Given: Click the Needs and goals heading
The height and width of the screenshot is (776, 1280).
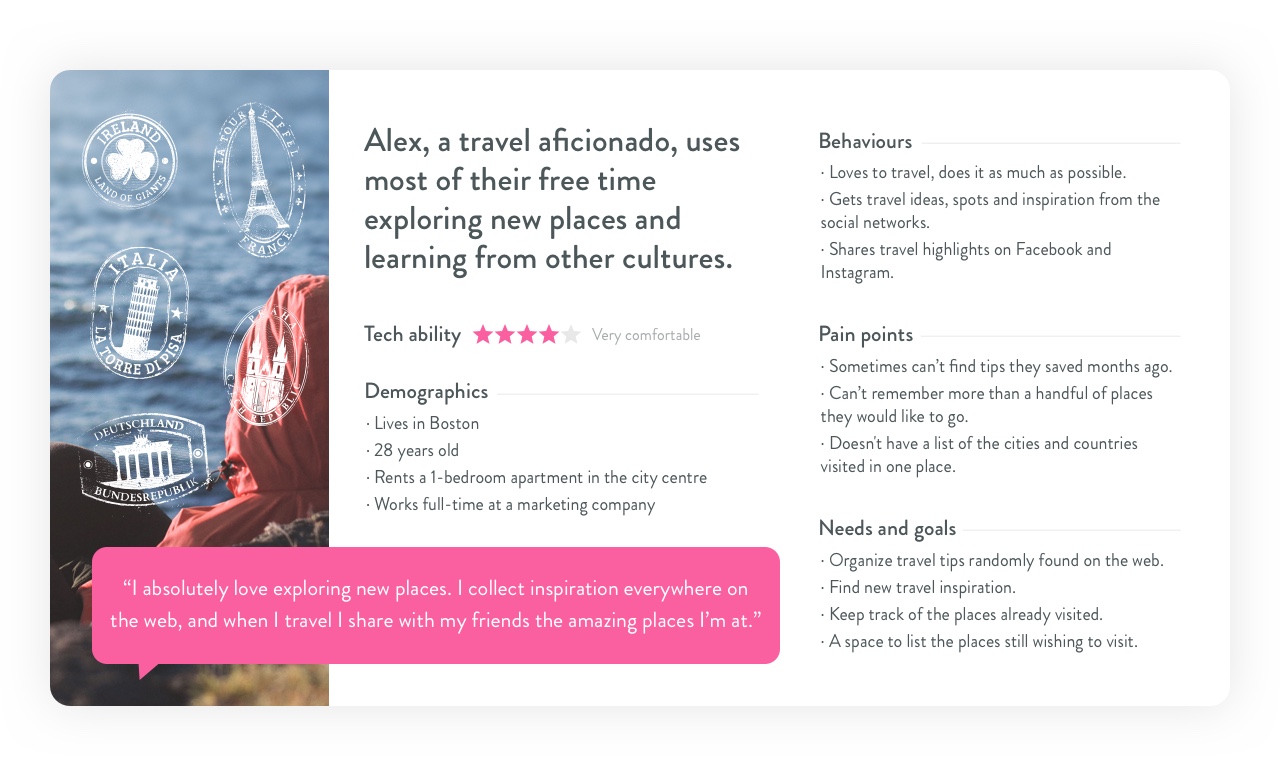Looking at the screenshot, I should pyautogui.click(x=887, y=529).
